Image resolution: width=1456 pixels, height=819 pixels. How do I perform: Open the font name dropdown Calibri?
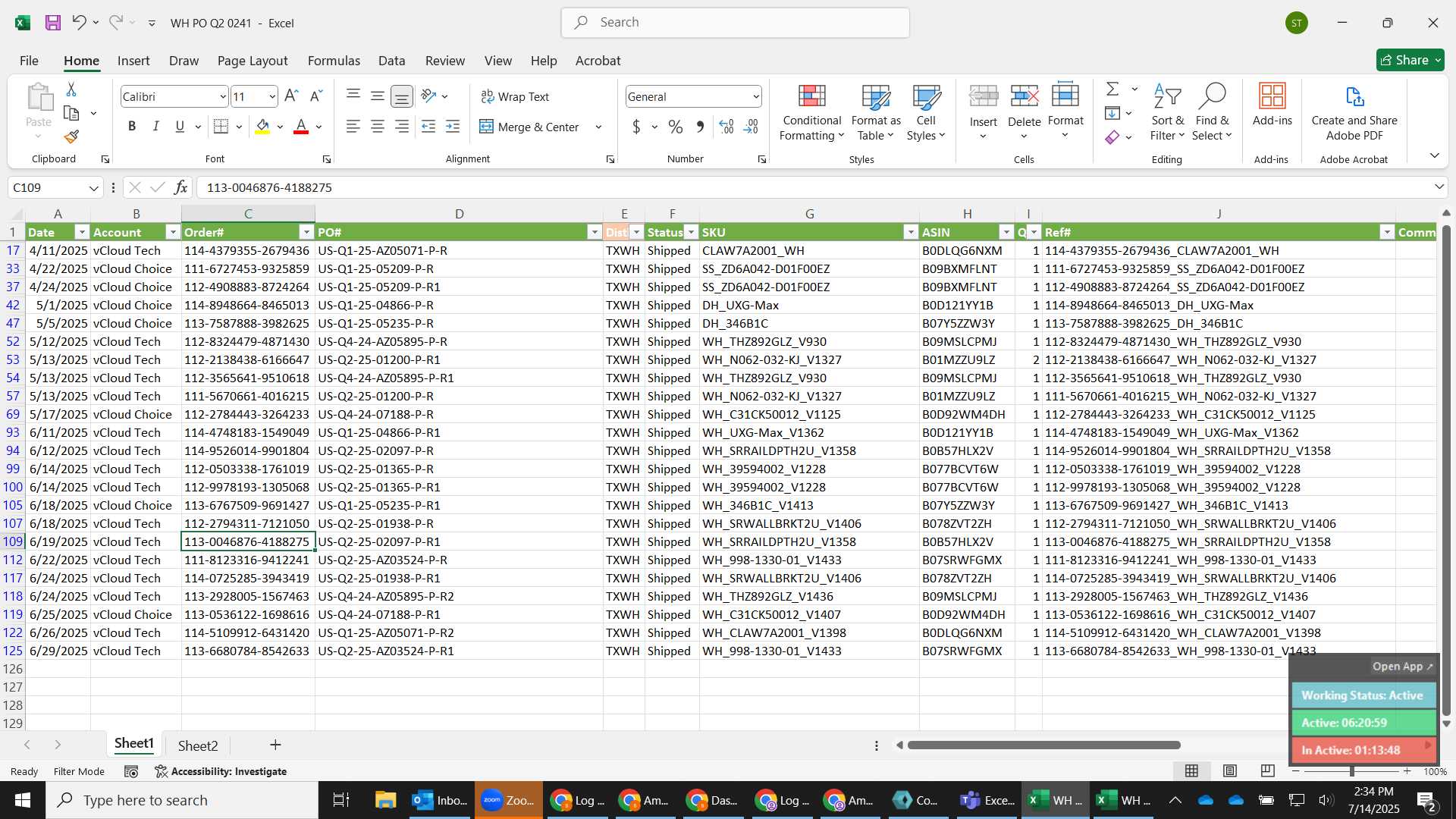click(222, 96)
